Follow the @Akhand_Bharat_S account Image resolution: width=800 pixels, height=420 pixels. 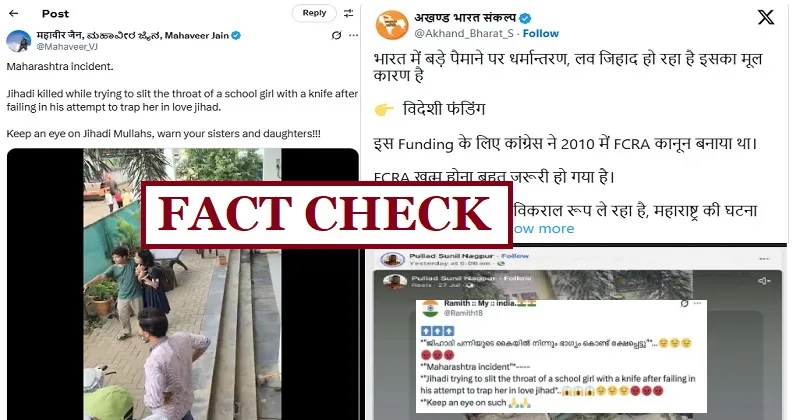pos(540,34)
